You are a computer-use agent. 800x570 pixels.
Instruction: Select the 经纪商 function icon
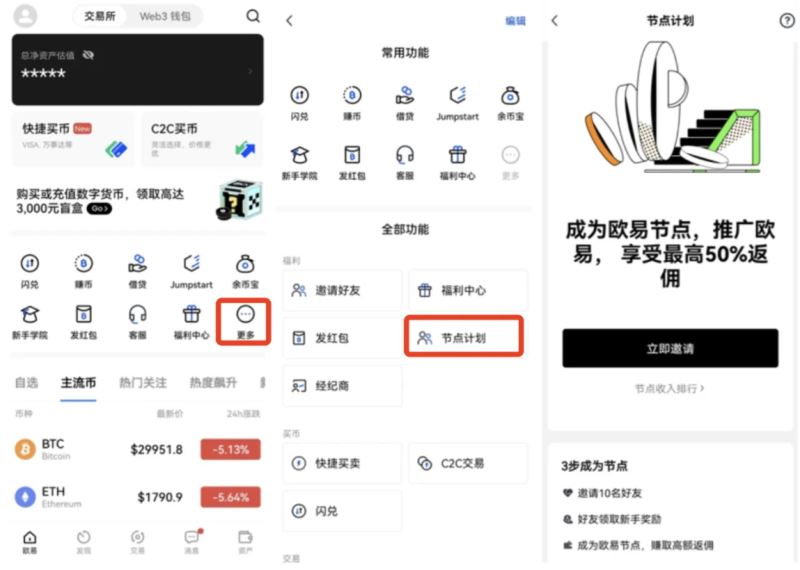click(x=342, y=385)
